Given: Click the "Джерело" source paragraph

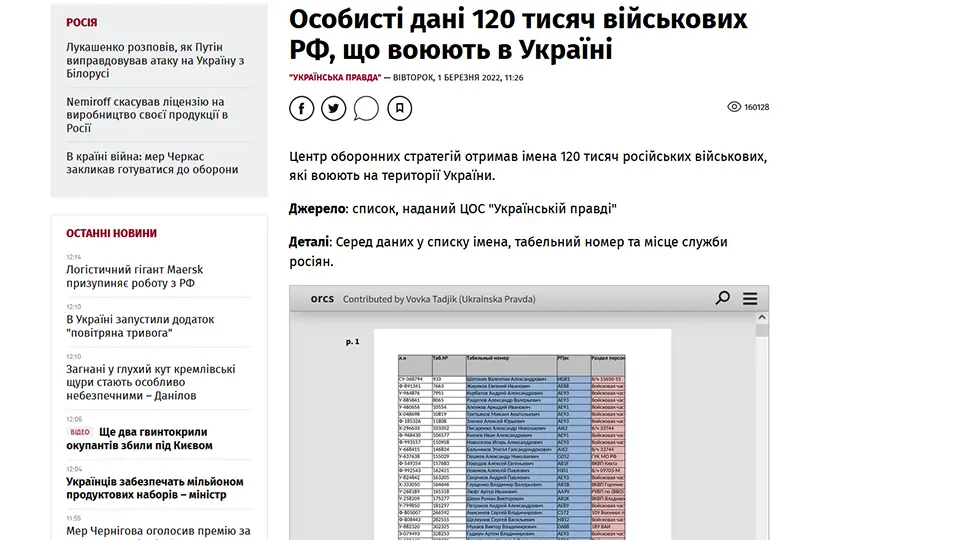Looking at the screenshot, I should 453,209.
